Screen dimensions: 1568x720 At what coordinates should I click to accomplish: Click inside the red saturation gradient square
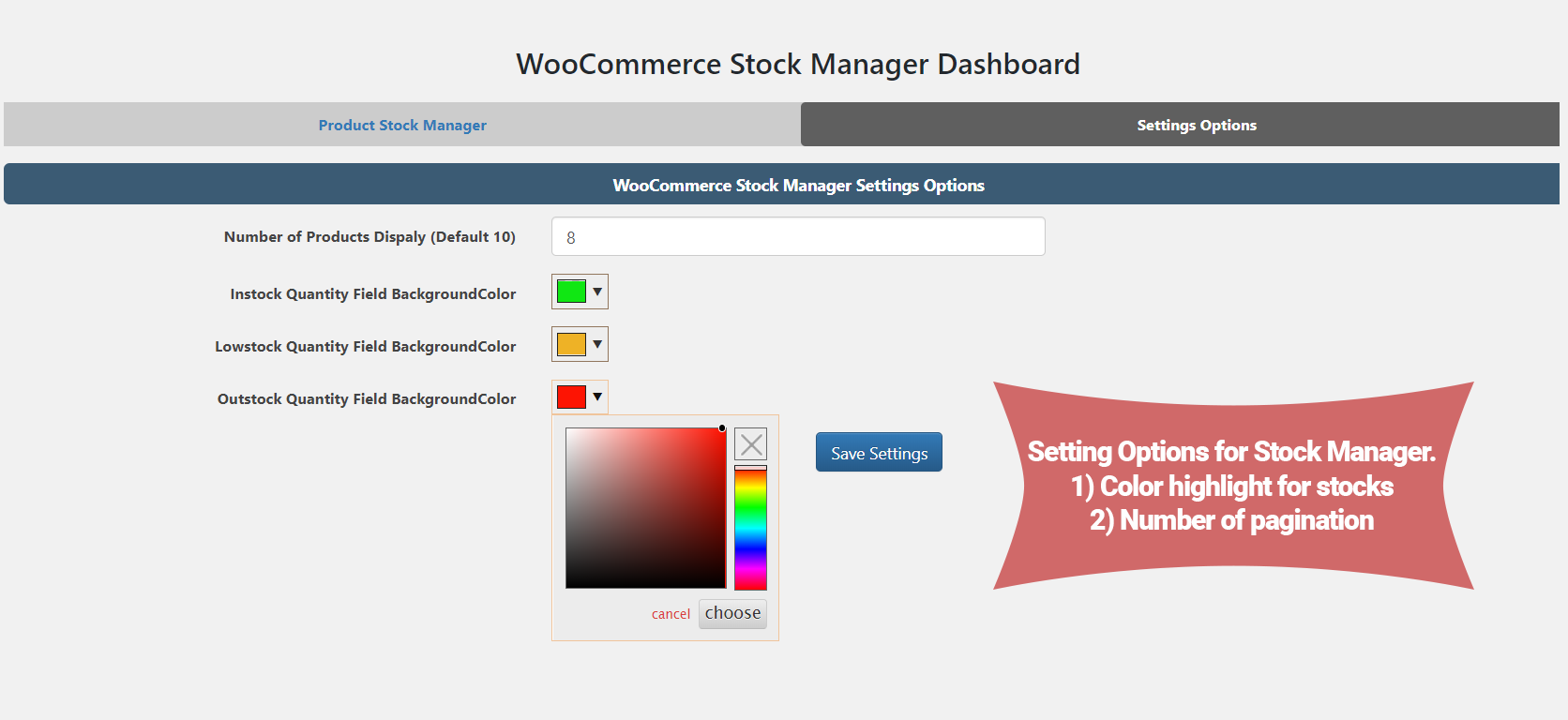[x=646, y=508]
